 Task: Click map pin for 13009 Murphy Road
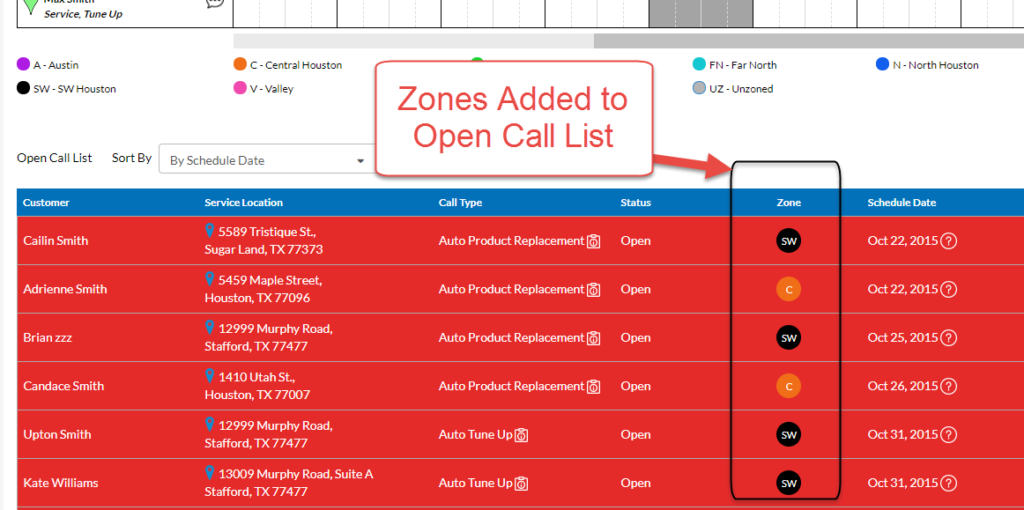[210, 473]
